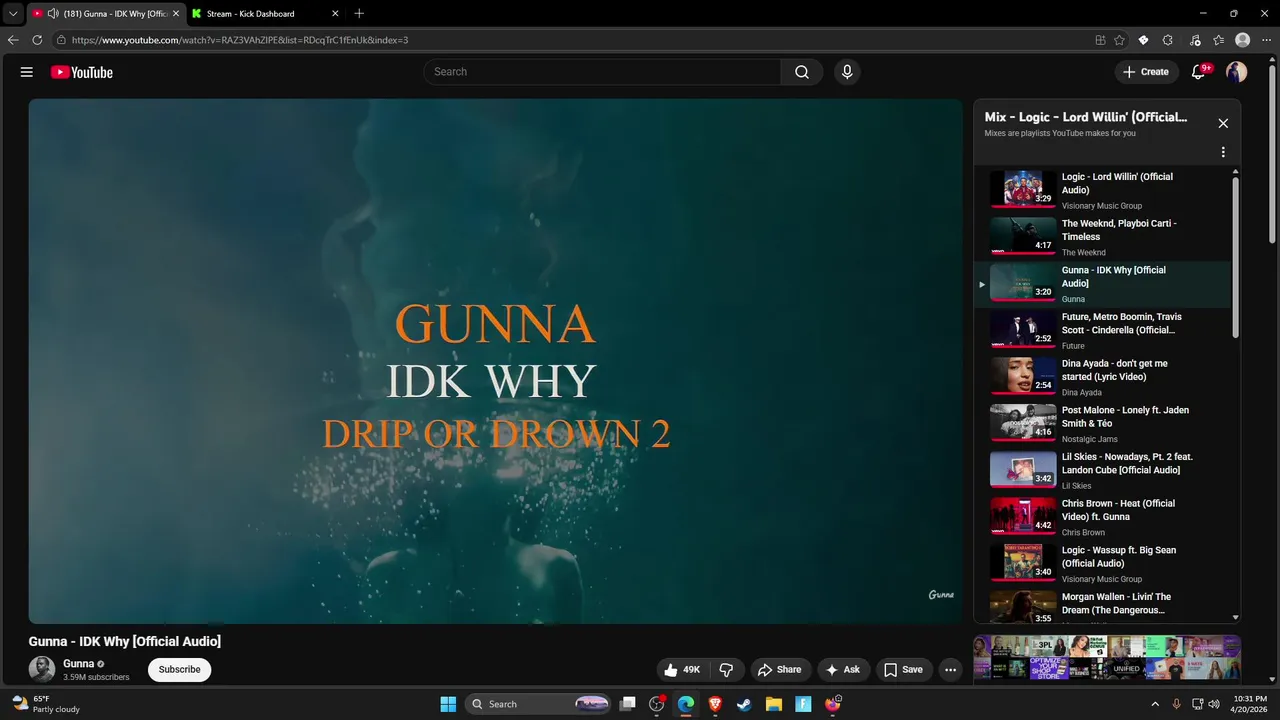Select the Gunna - IDK Why tab
Viewport: 1280px width, 720px height.
tap(105, 14)
